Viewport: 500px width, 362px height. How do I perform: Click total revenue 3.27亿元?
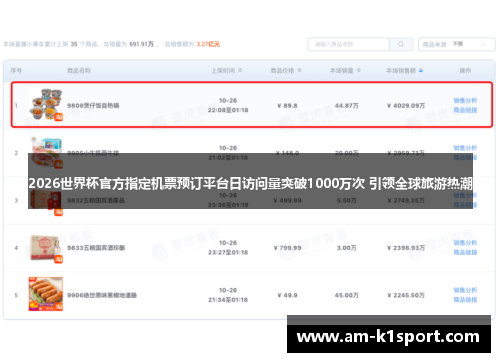pos(208,44)
